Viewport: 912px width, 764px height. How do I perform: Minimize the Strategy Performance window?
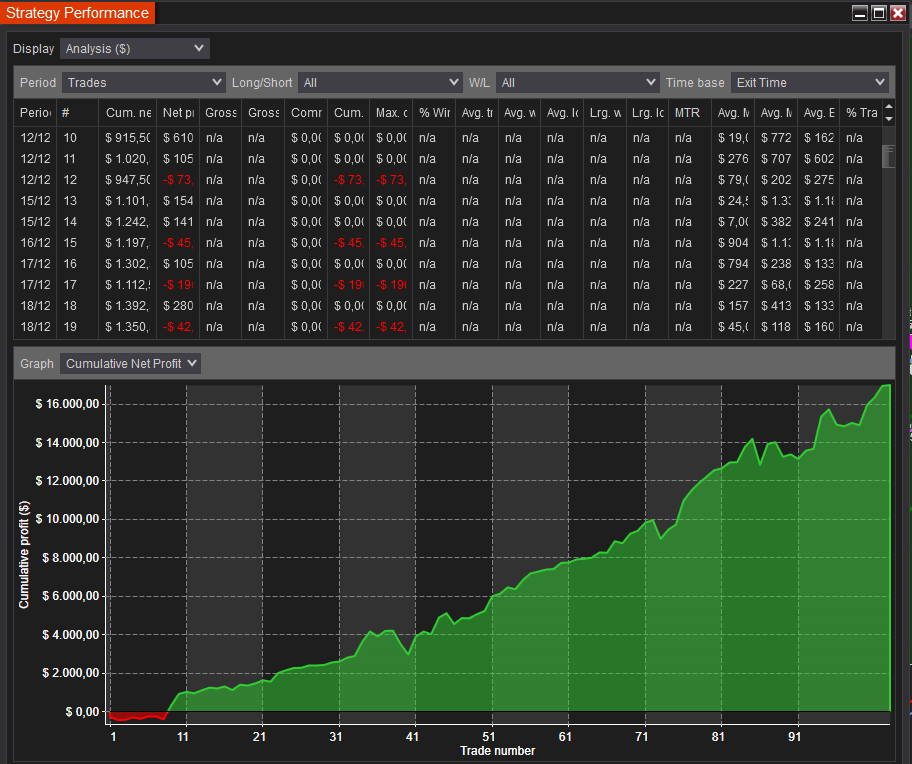pyautogui.click(x=860, y=13)
